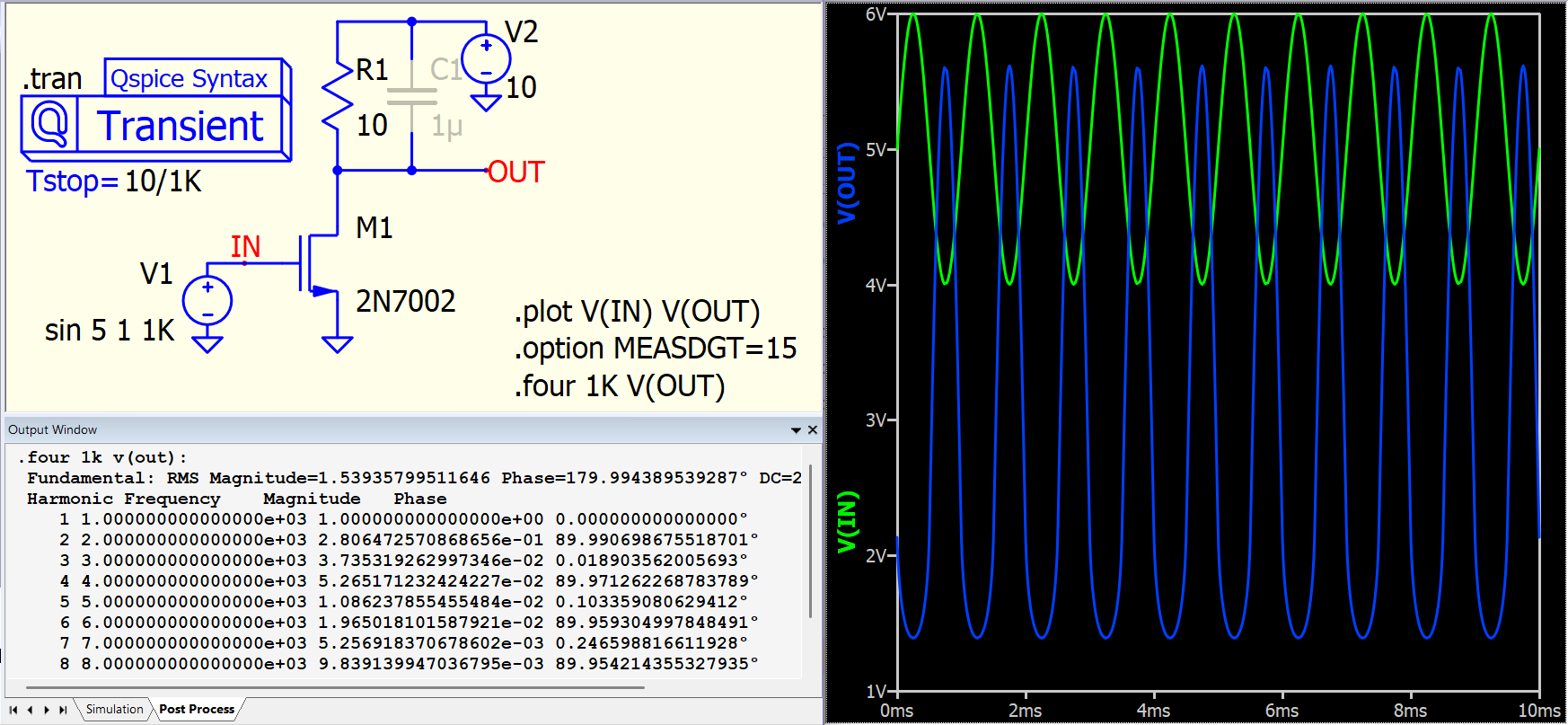Jump to last output tab arrow
Viewport: 1568px width, 725px height.
(63, 710)
